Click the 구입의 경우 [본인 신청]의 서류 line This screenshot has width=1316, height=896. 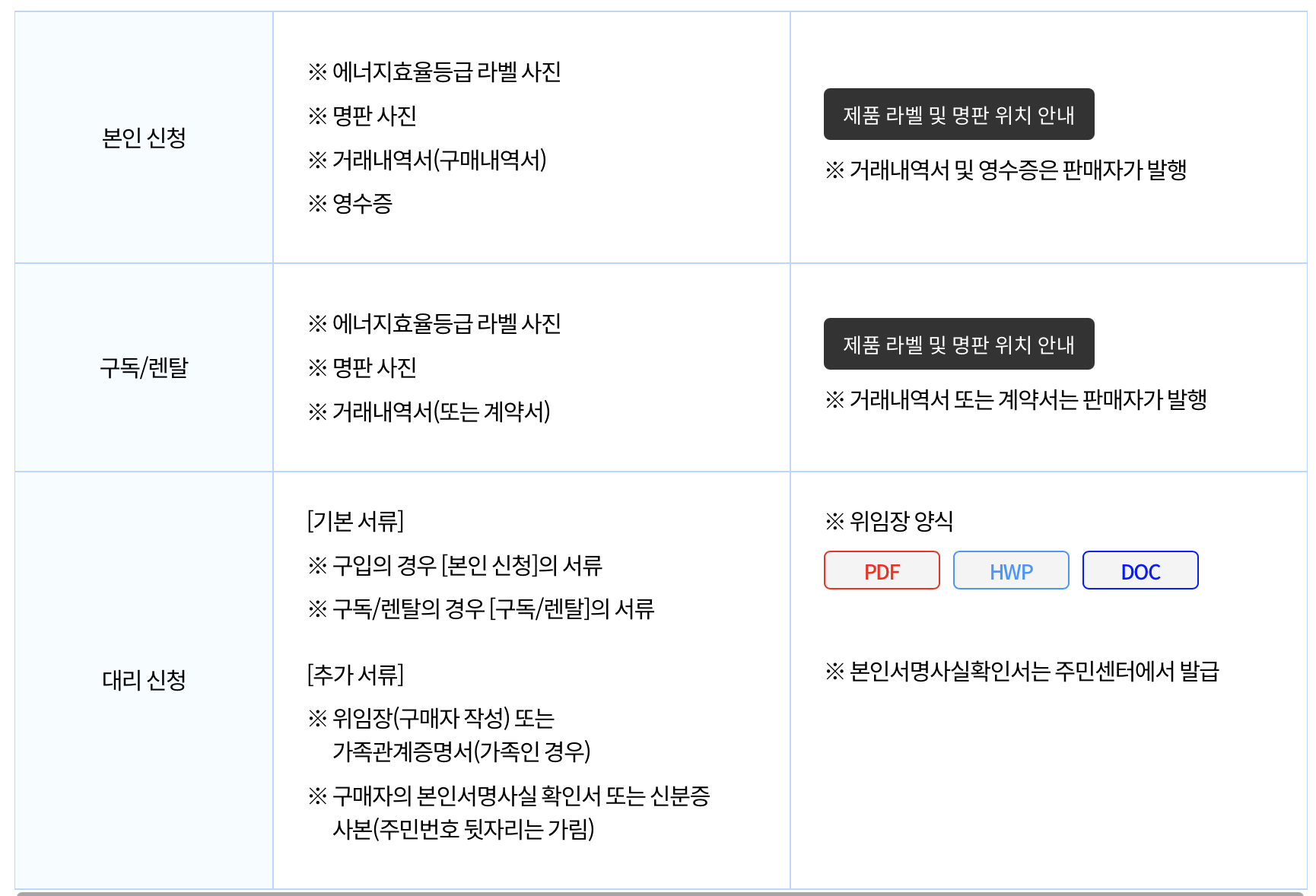(467, 566)
